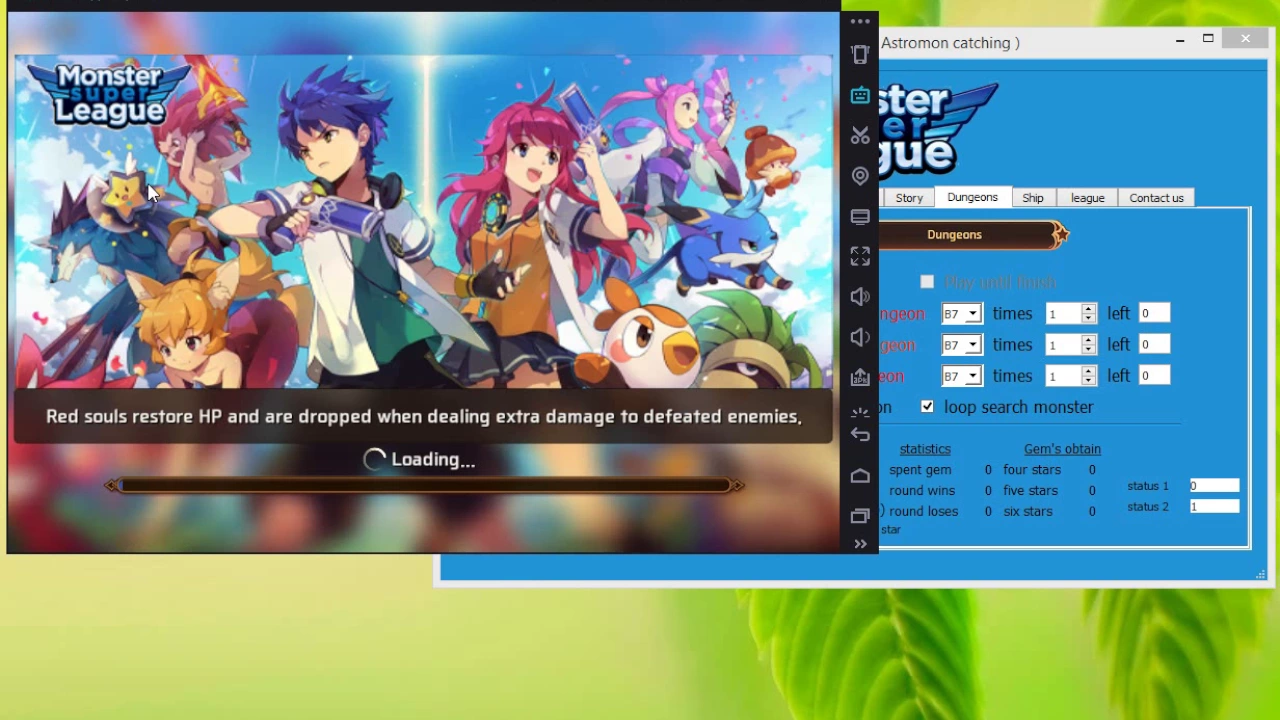Click the middle row left count field

[x=1154, y=345]
